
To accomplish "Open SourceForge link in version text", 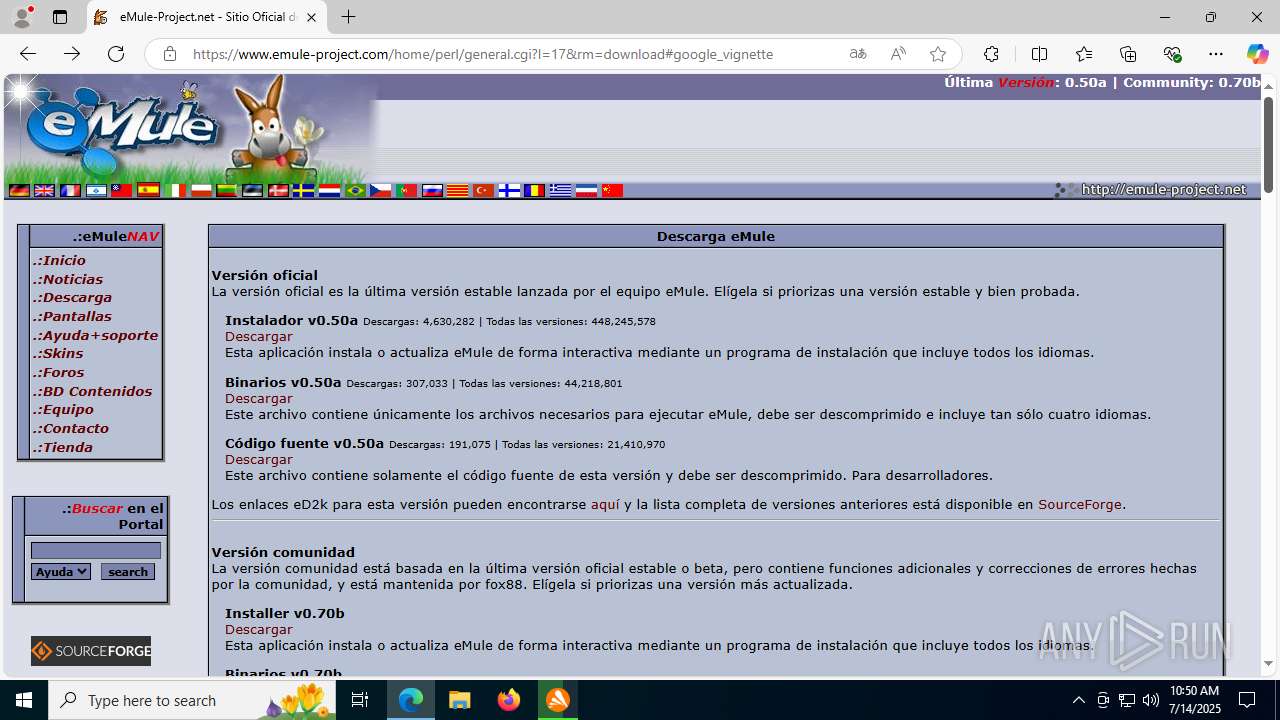I will pyautogui.click(x=1080, y=505).
